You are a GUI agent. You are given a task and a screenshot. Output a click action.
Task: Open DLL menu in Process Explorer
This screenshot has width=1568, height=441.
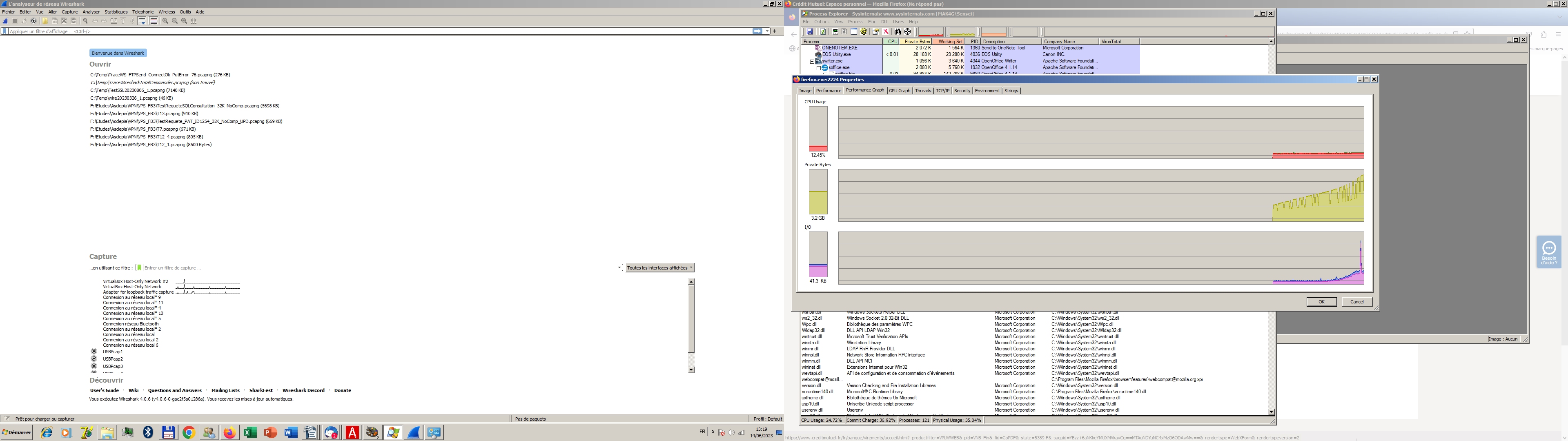[884, 22]
